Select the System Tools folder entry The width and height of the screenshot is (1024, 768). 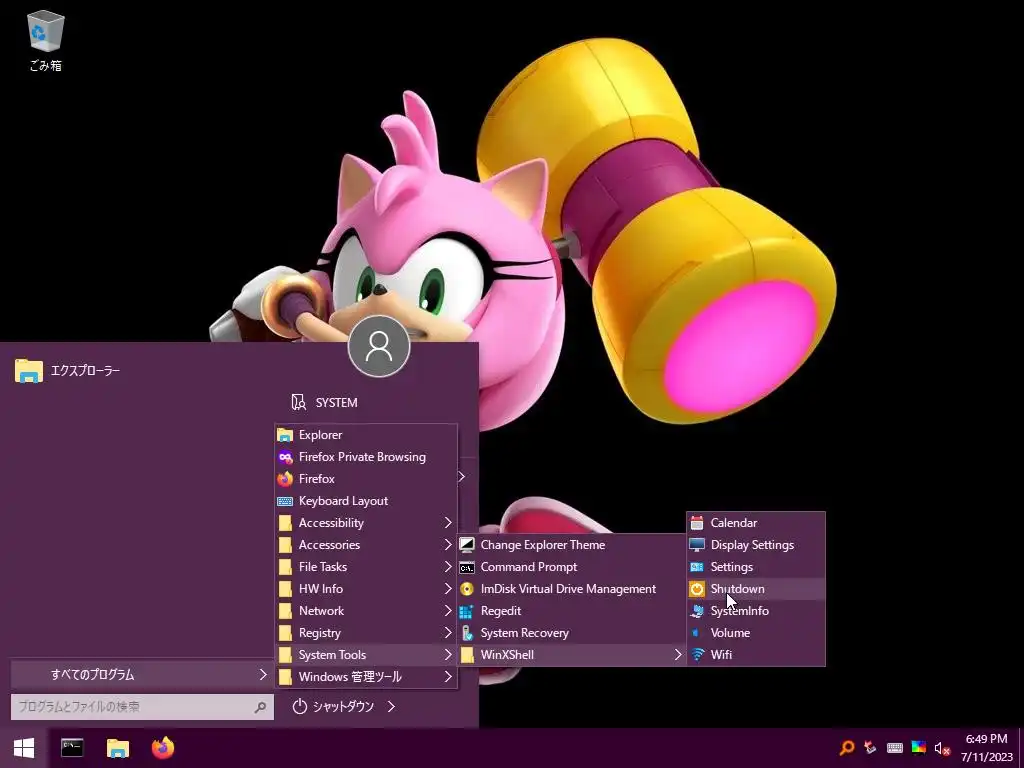coord(366,654)
